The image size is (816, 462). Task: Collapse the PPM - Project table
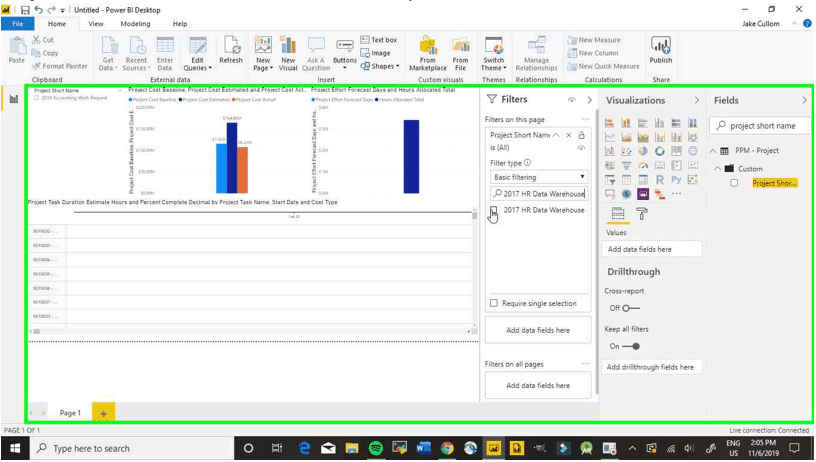tap(713, 151)
